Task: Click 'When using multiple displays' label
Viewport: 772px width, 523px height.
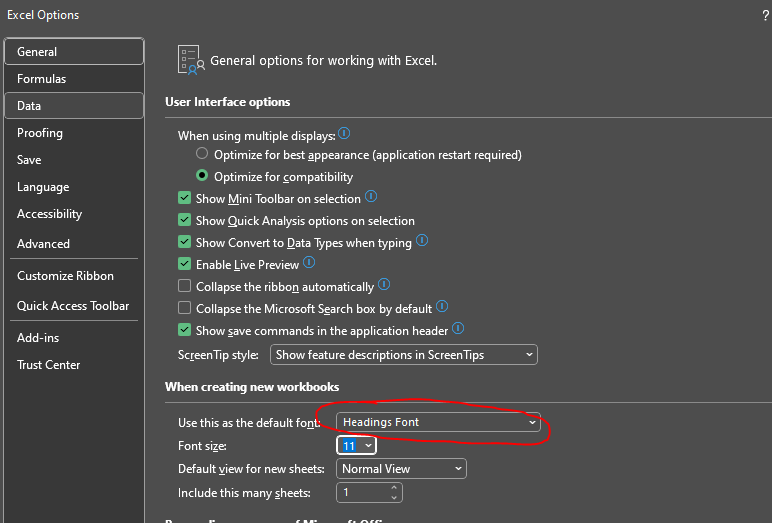Action: [x=257, y=136]
